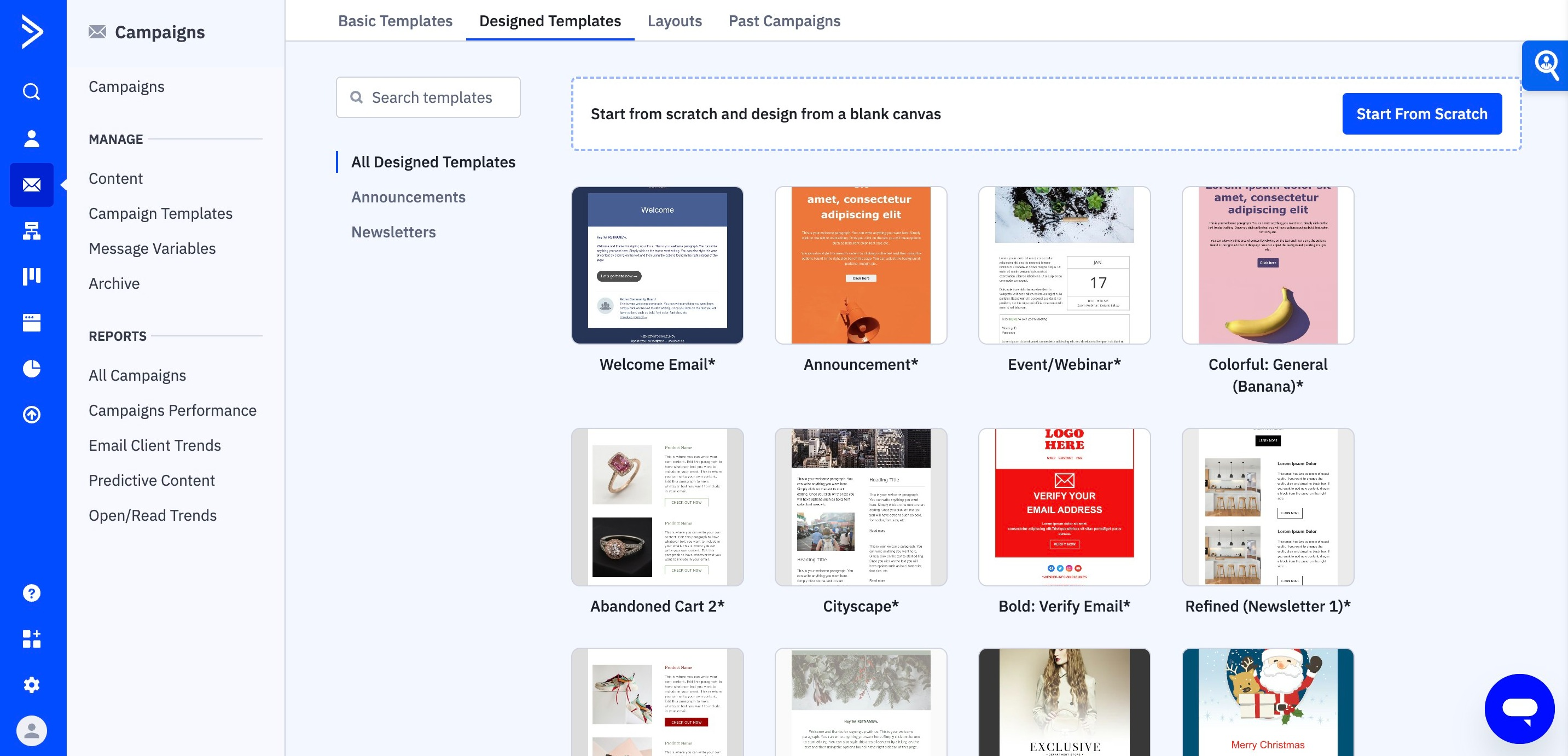The height and width of the screenshot is (756, 1568).
Task: Switch to the Layouts tab
Action: (x=675, y=20)
